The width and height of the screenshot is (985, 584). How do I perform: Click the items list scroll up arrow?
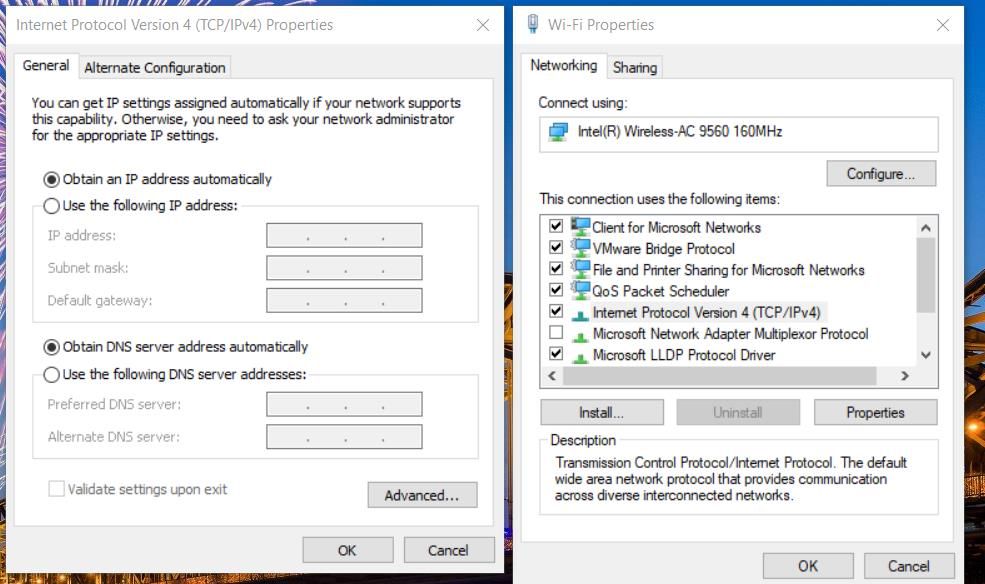coord(925,227)
